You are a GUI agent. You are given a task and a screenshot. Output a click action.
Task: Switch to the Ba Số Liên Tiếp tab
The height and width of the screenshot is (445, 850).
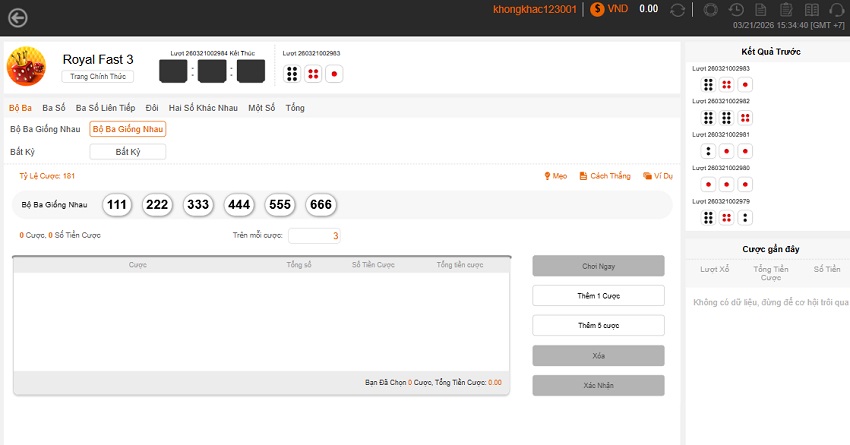[x=105, y=108]
